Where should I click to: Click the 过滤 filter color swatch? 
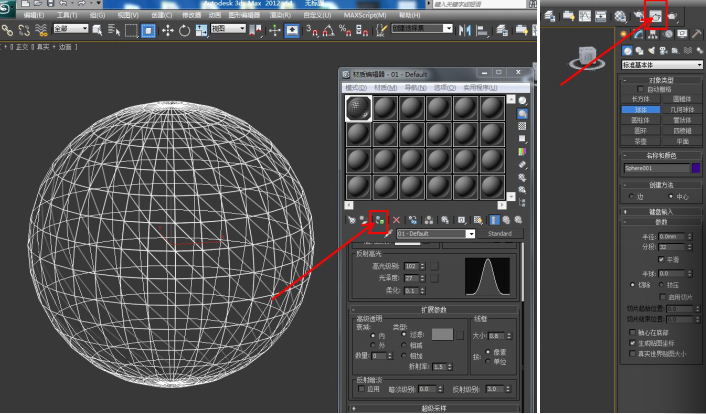(443, 334)
